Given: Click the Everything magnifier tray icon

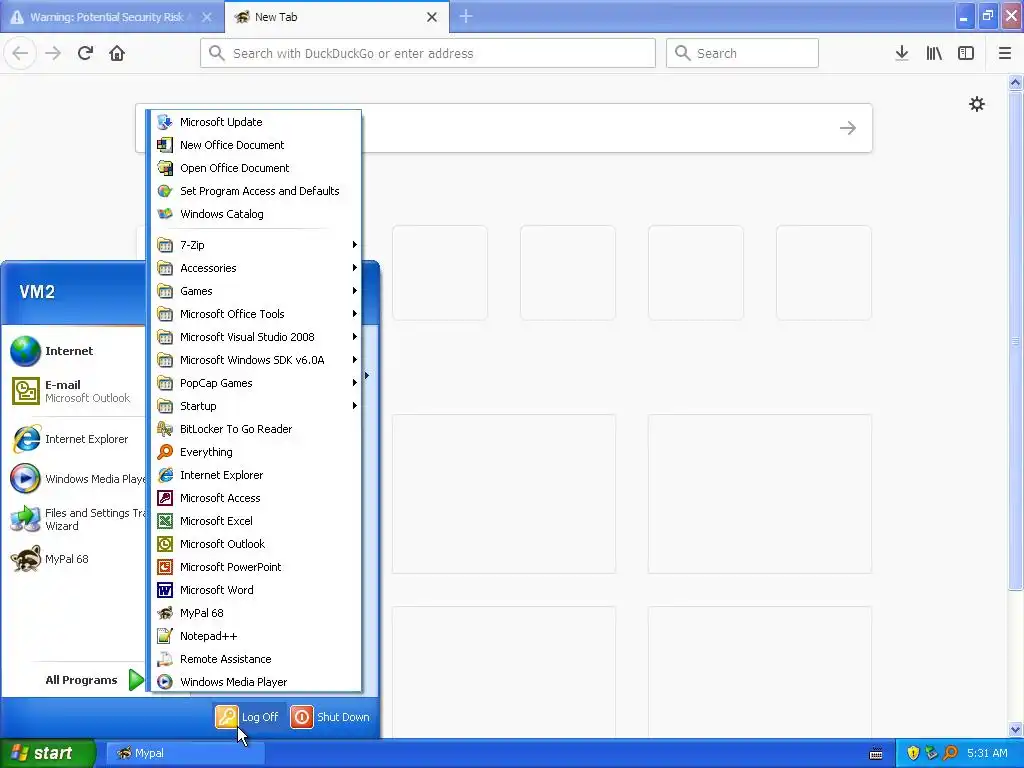Looking at the screenshot, I should [x=950, y=753].
